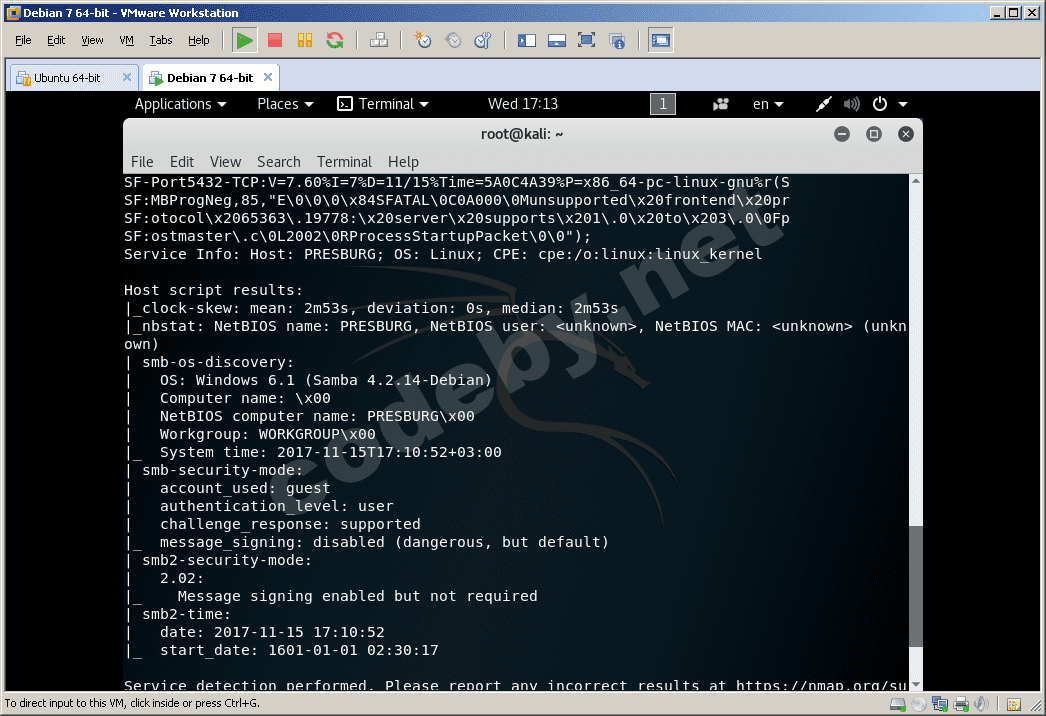Send Ctrl+Alt+Del via the keyboard icon

[x=379, y=41]
